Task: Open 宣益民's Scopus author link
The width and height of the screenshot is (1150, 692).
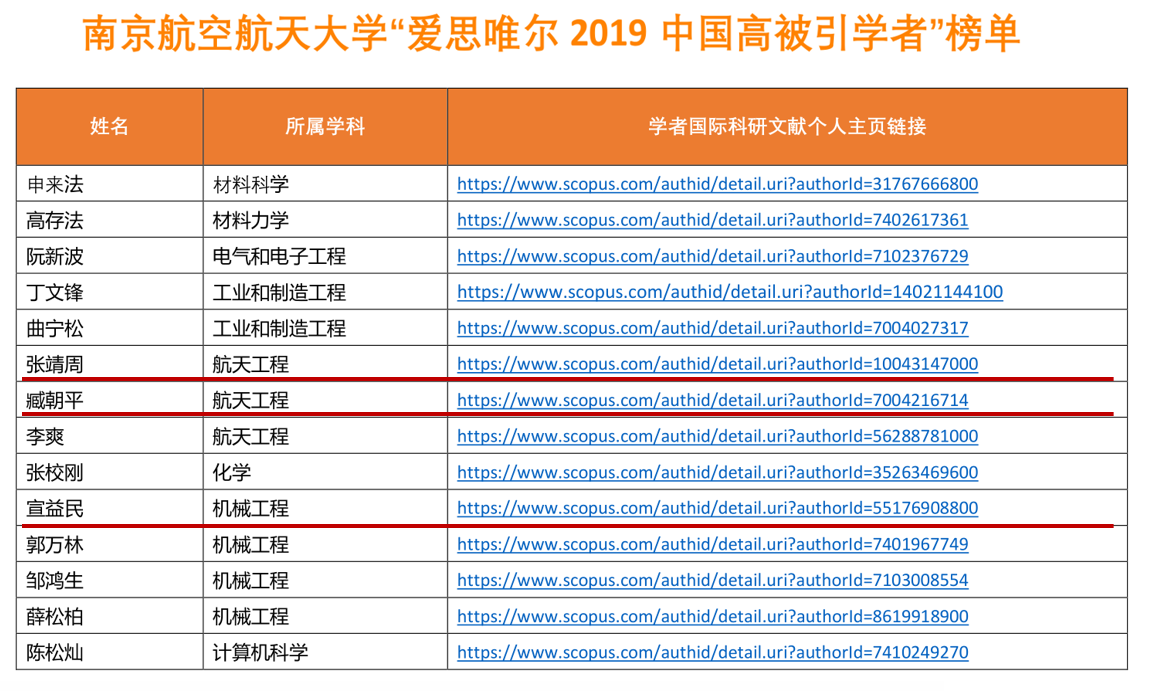Action: point(717,508)
